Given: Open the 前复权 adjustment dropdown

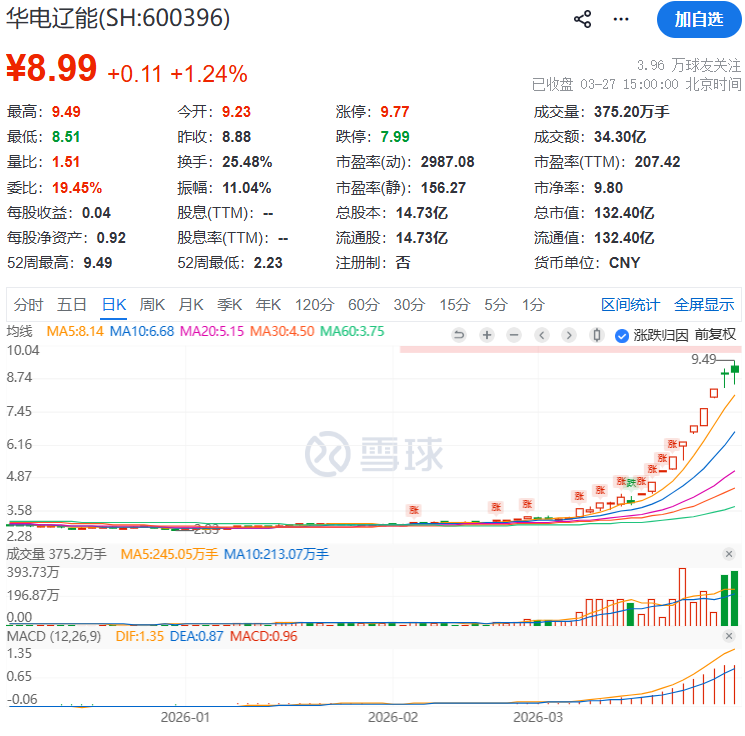Looking at the screenshot, I should click(x=715, y=335).
